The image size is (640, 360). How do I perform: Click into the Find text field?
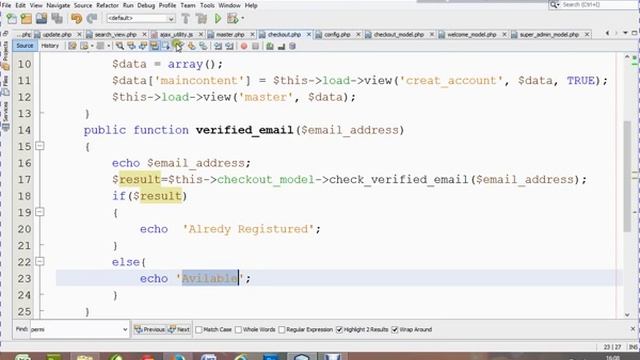coord(76,329)
